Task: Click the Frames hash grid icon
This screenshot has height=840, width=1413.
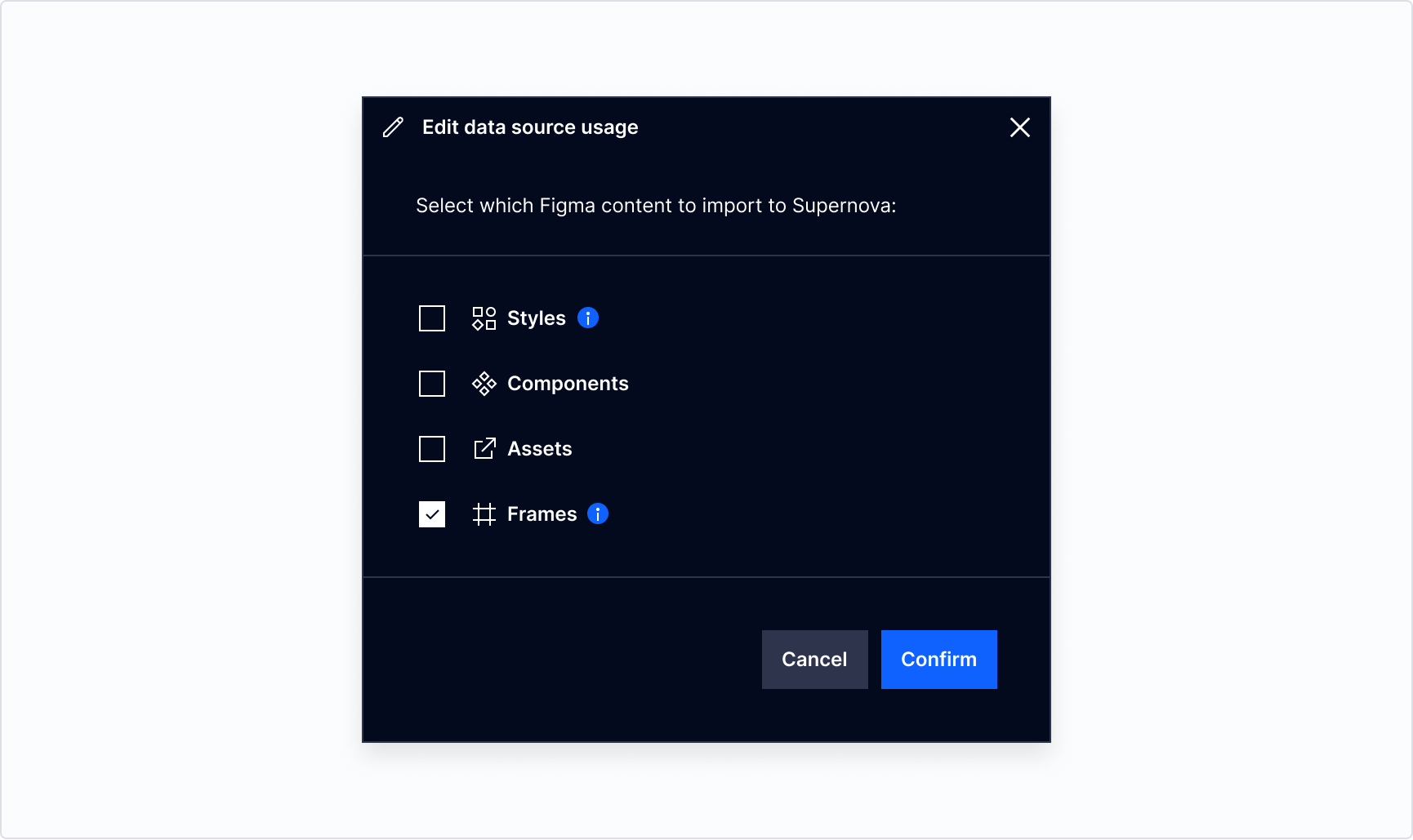Action: point(484,514)
